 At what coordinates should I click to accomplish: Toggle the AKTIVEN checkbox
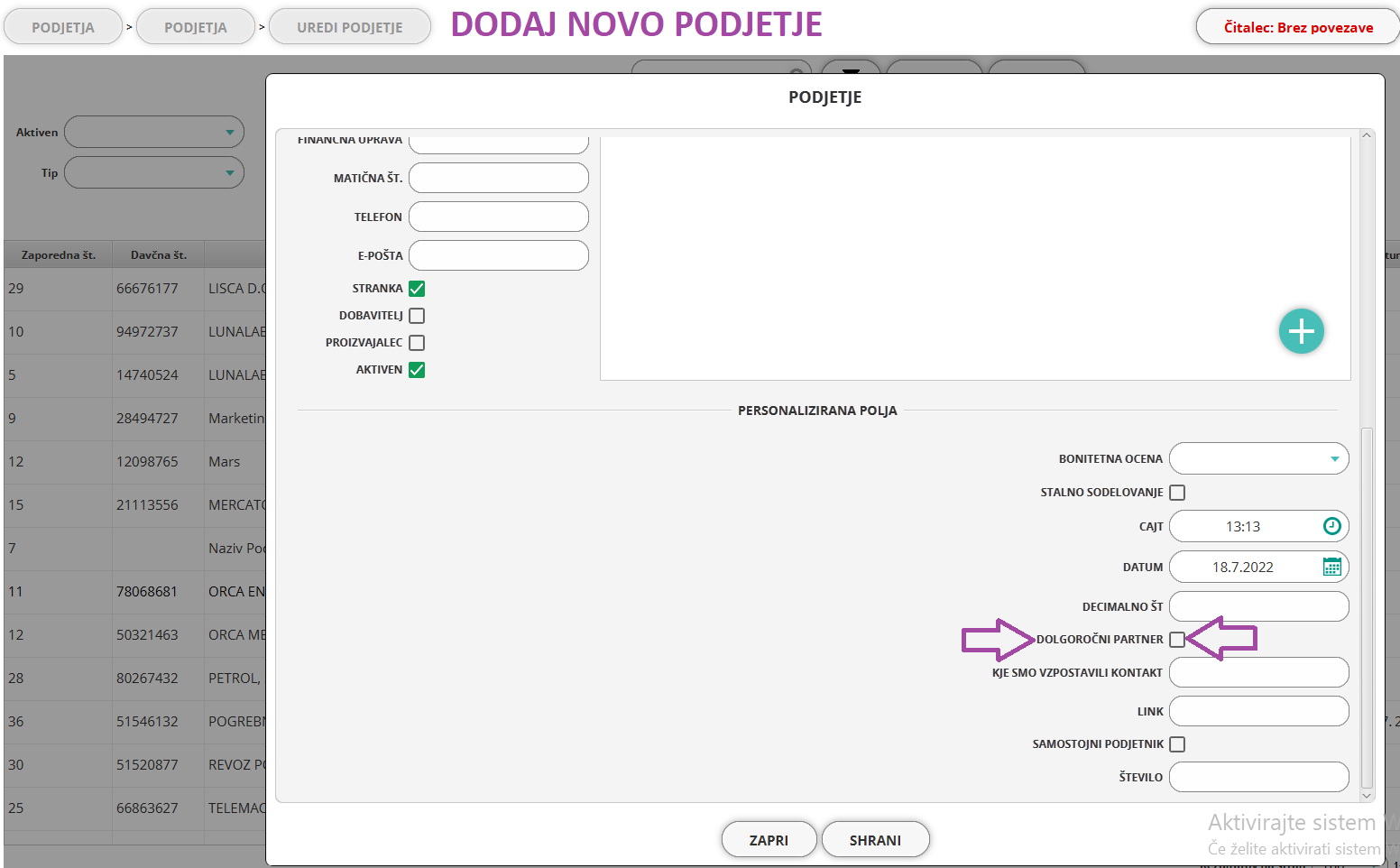(x=417, y=370)
